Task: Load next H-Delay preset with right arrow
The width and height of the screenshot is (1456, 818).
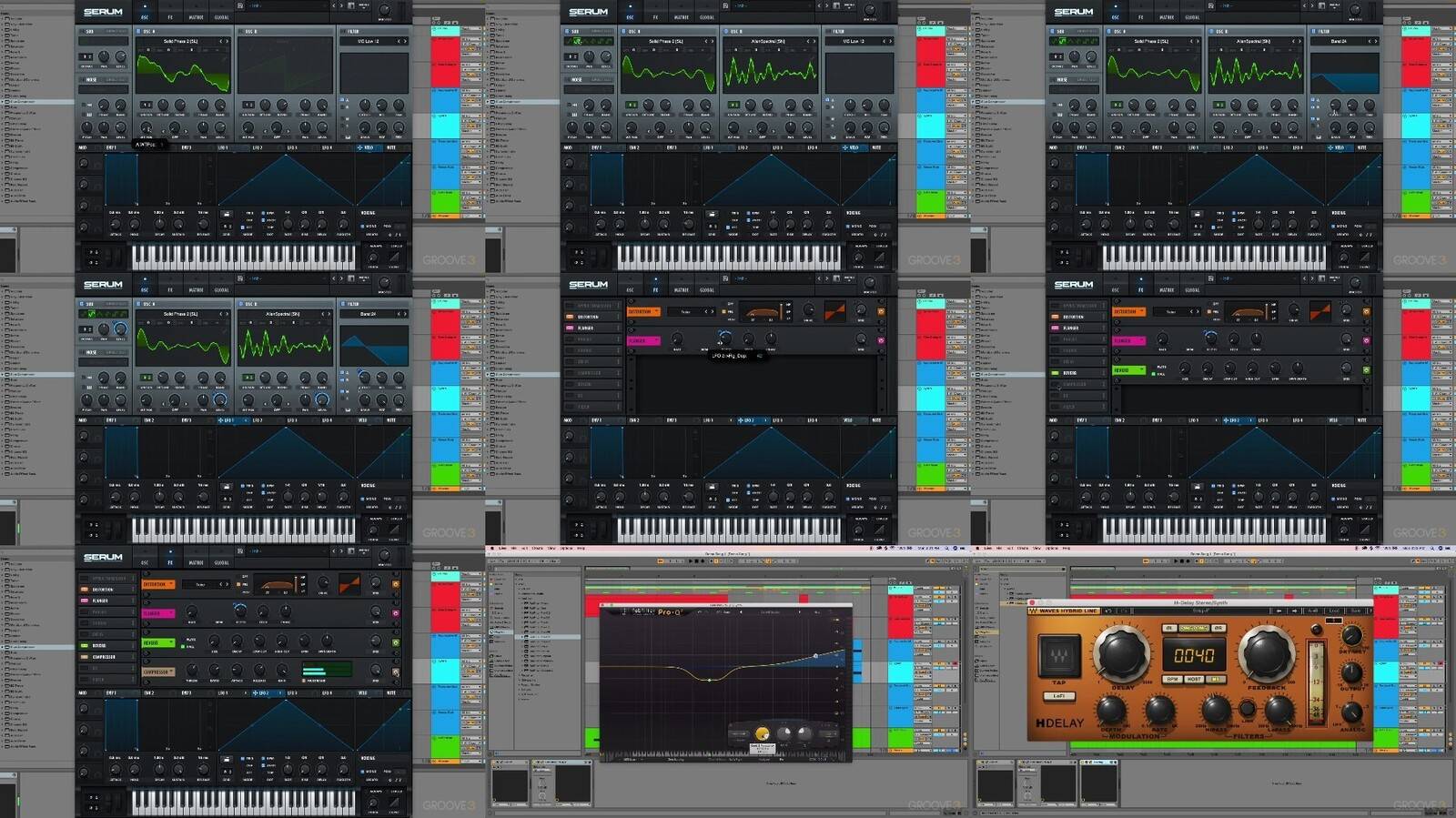Action: [1292, 611]
